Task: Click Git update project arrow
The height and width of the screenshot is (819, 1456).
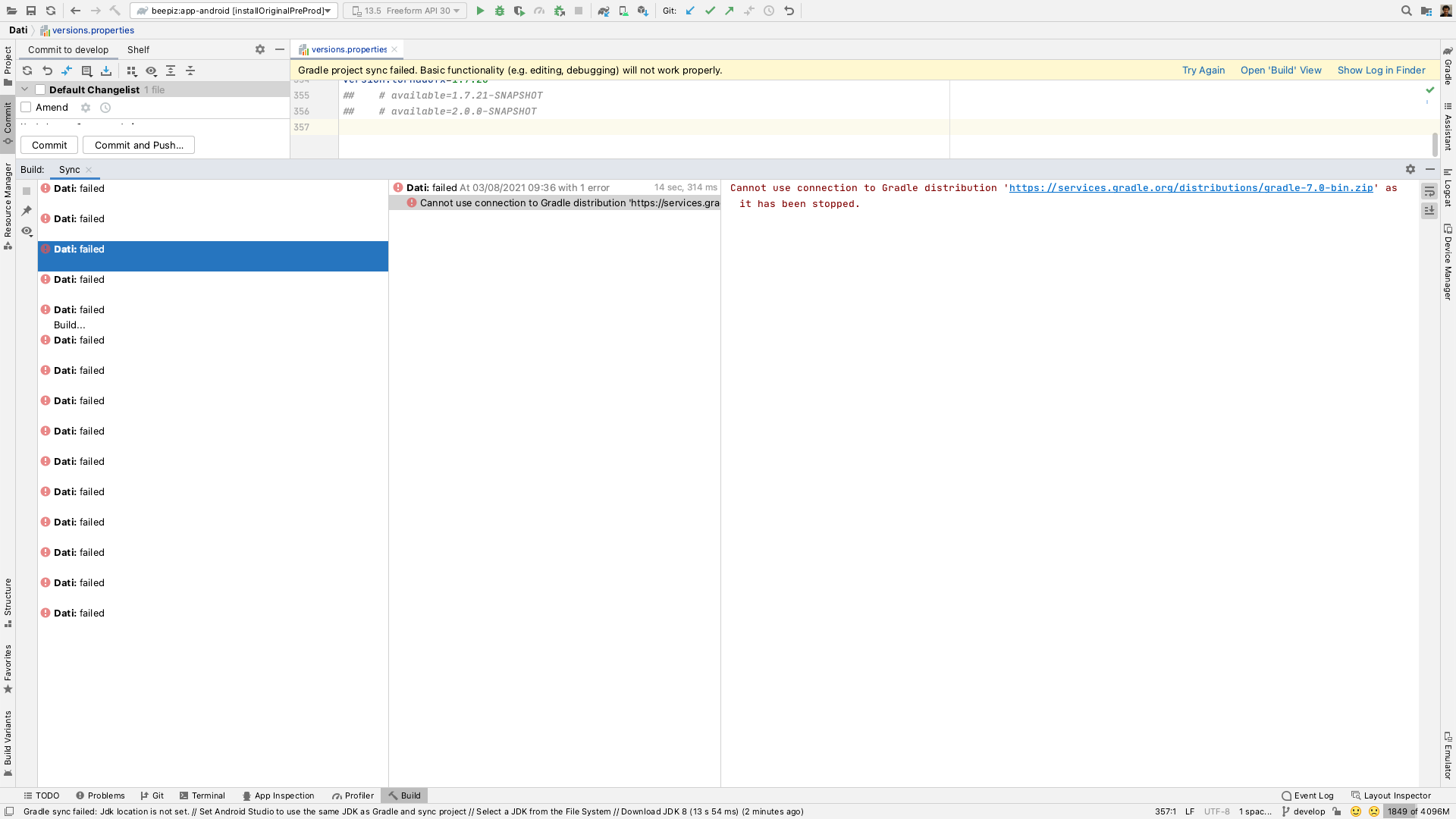Action: [x=690, y=11]
